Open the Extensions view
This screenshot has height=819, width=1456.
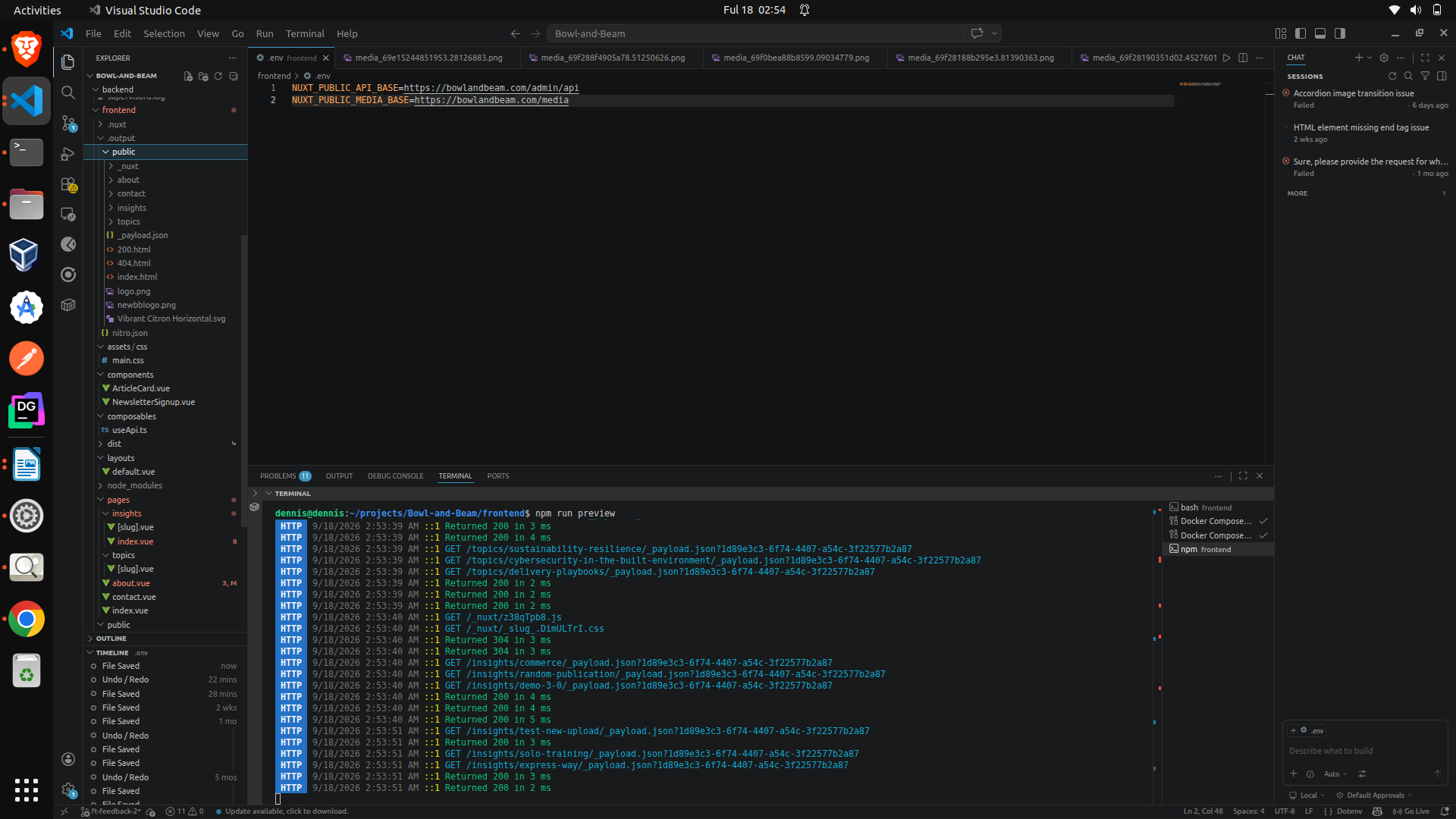(x=68, y=184)
